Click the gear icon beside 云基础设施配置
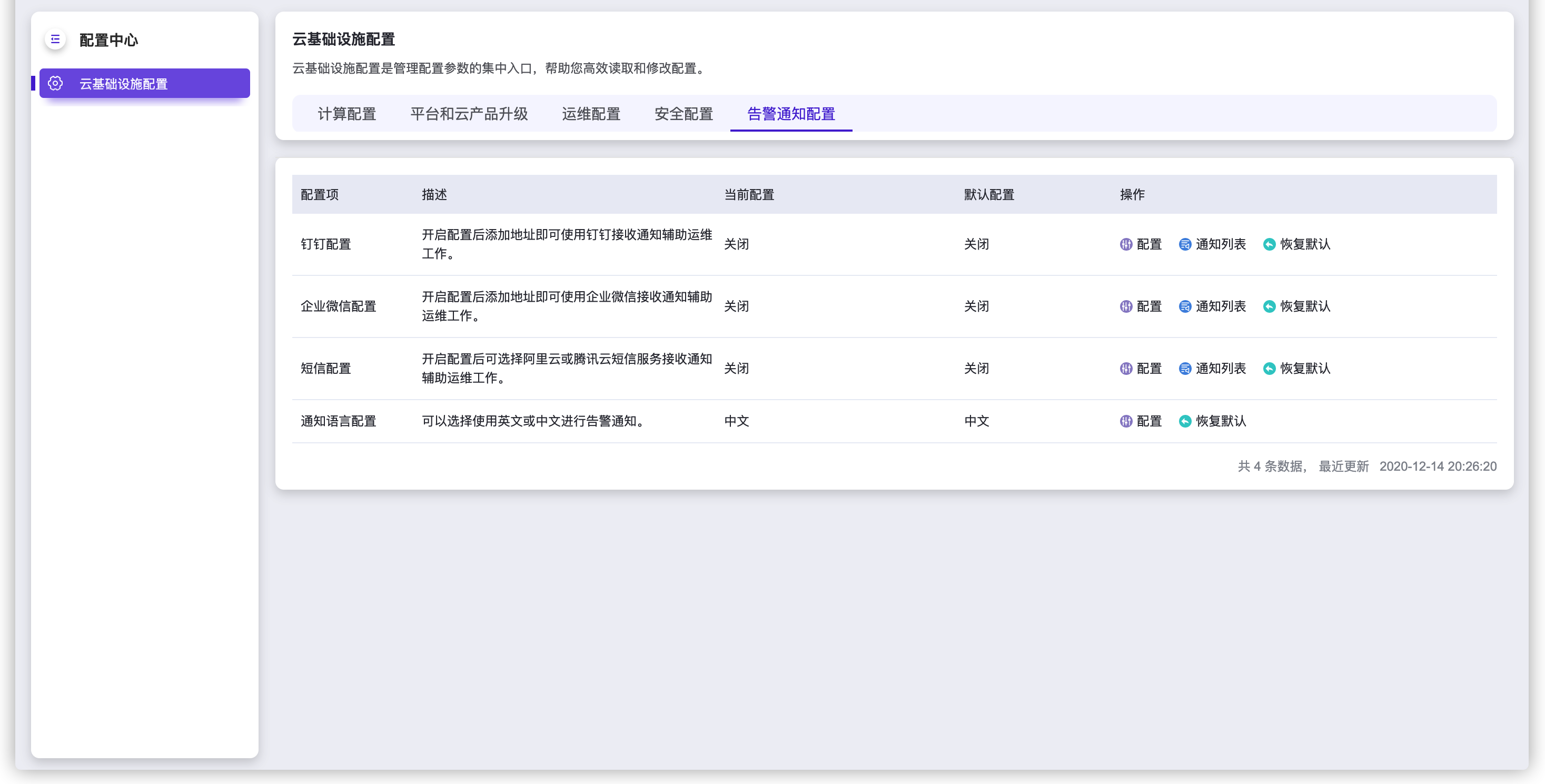This screenshot has height=784, width=1545. (55, 83)
